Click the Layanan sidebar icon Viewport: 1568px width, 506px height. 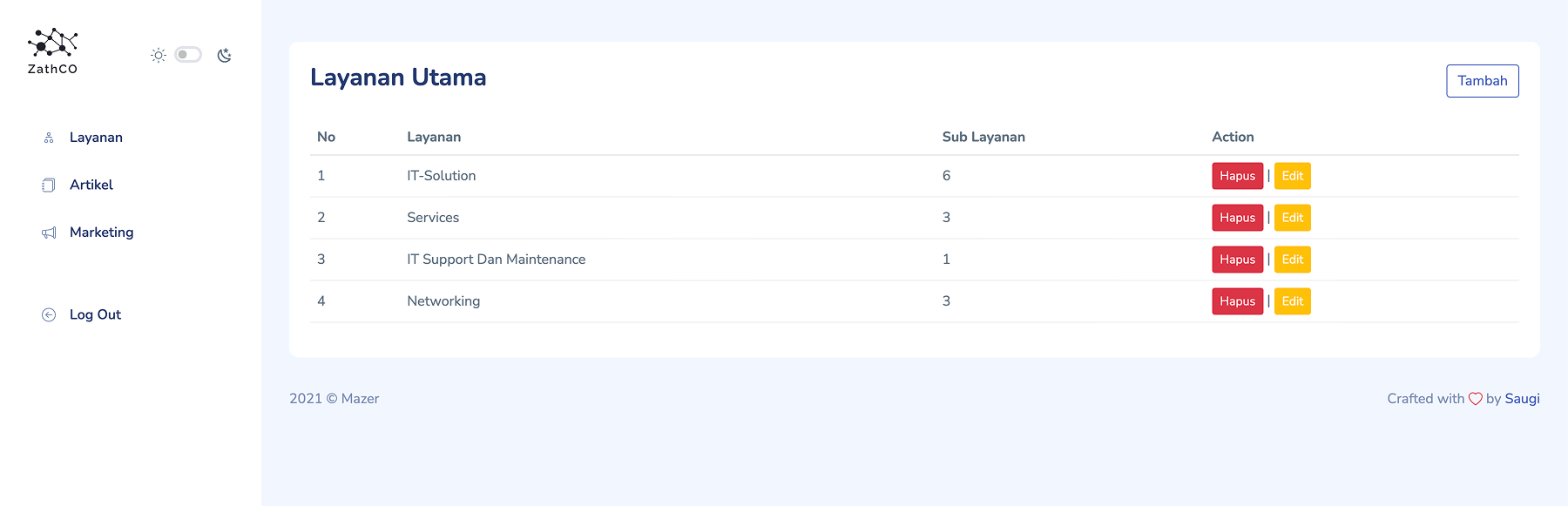(x=49, y=138)
